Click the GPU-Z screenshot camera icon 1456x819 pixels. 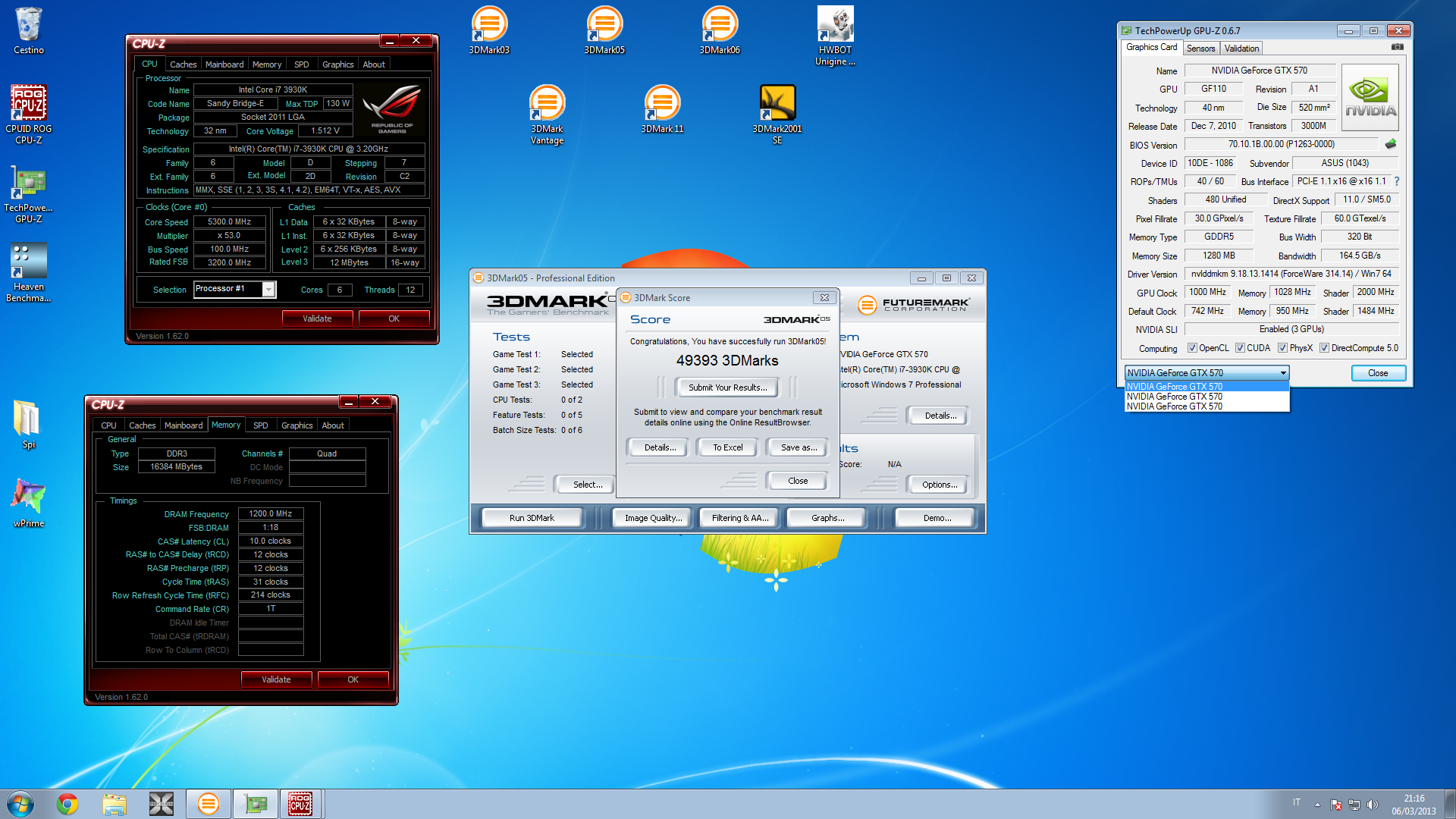coord(1398,47)
